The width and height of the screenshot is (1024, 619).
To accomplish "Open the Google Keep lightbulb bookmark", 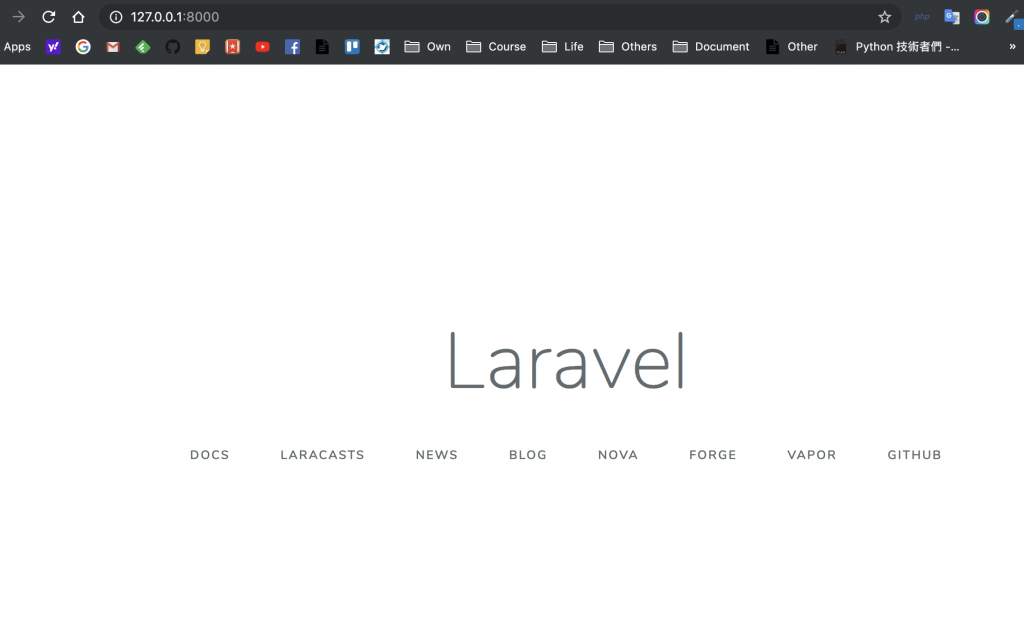I will point(202,46).
